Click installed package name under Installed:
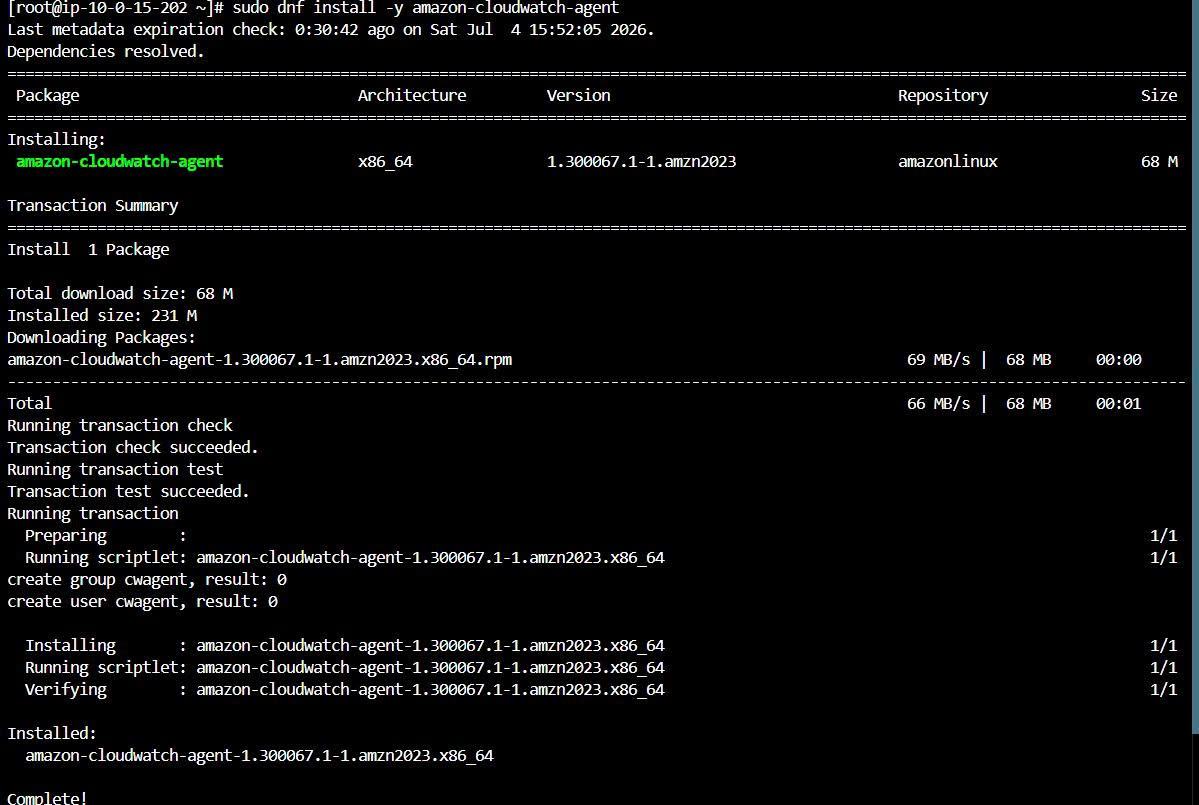This screenshot has width=1199, height=805. tap(259, 756)
